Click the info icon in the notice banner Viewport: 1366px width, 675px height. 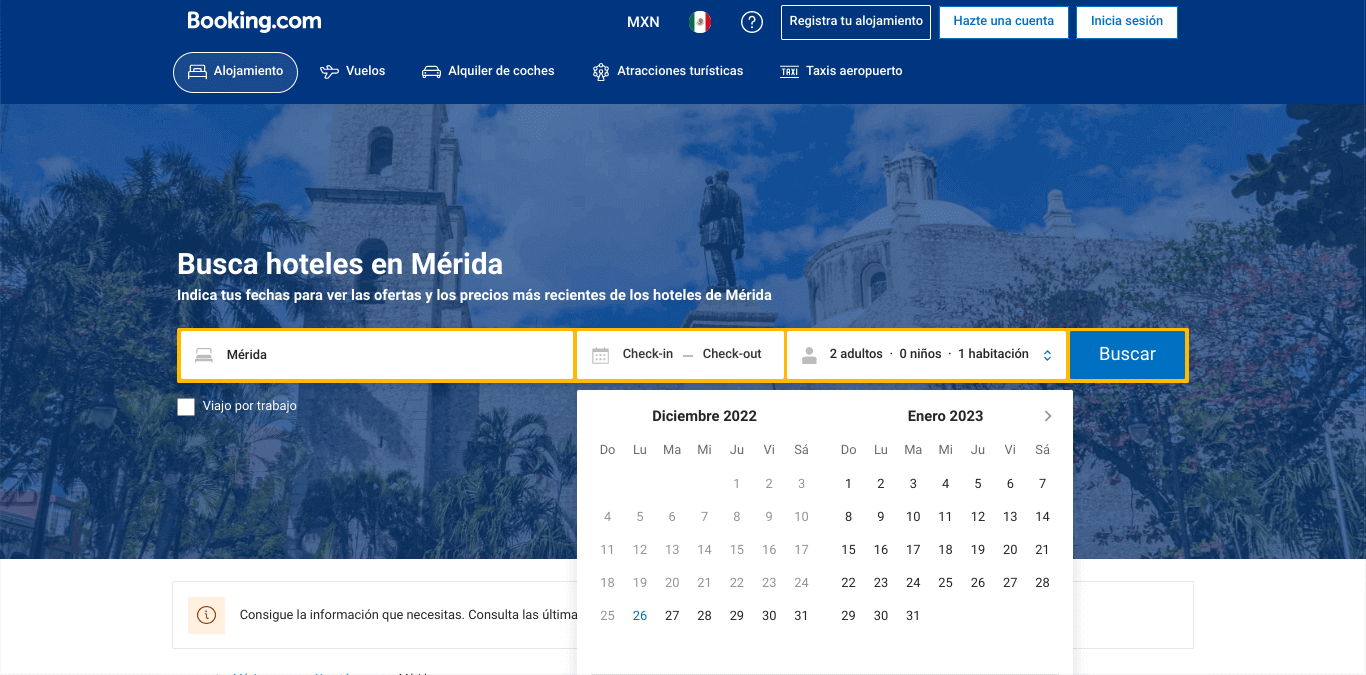point(206,614)
